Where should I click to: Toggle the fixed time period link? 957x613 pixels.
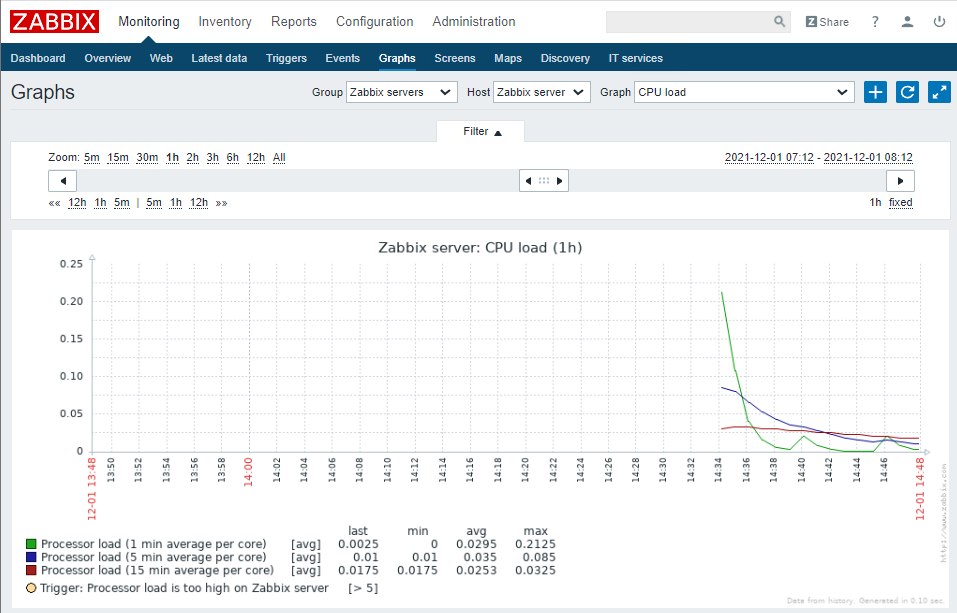[x=900, y=202]
